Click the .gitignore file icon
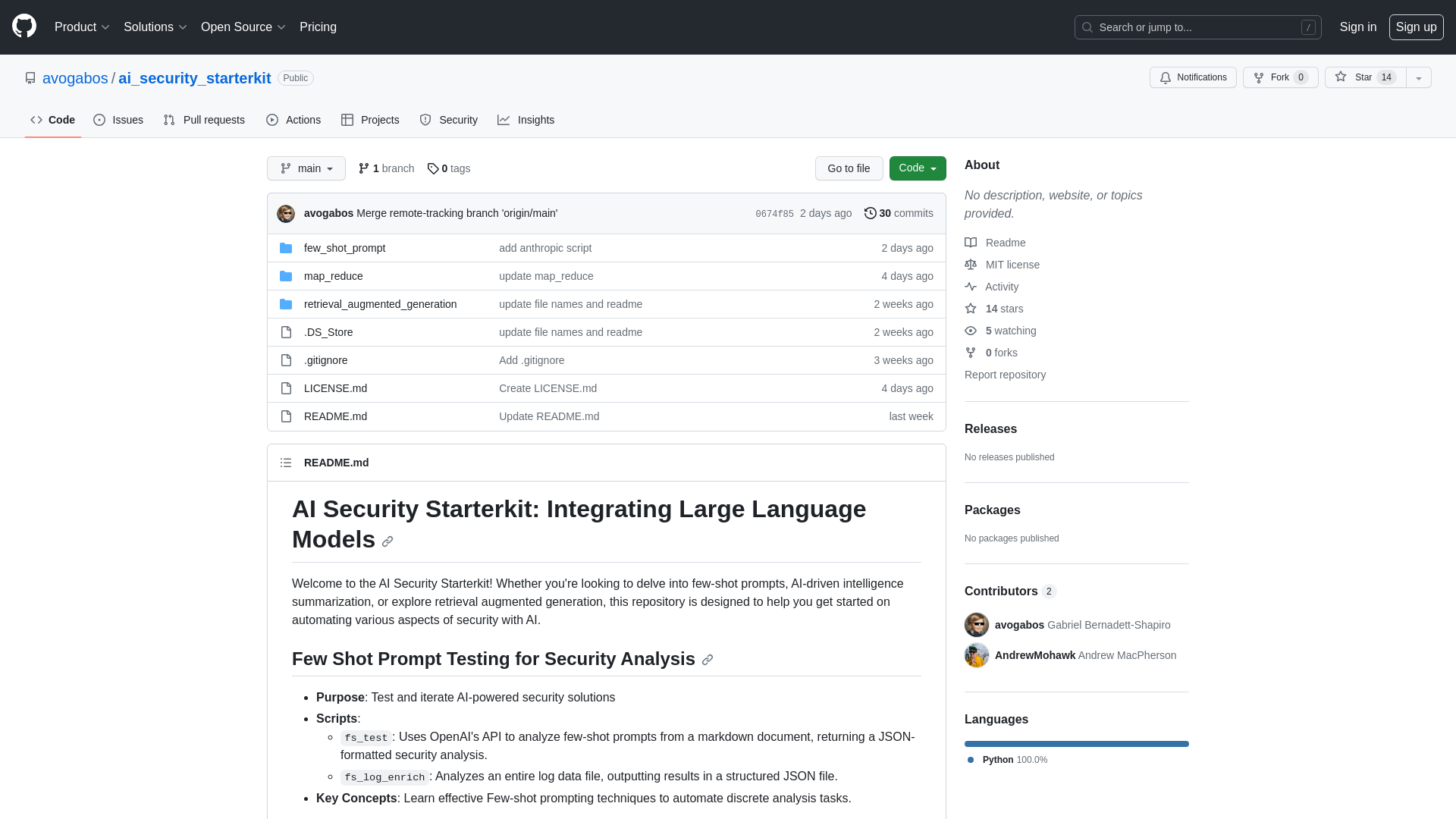 click(286, 360)
